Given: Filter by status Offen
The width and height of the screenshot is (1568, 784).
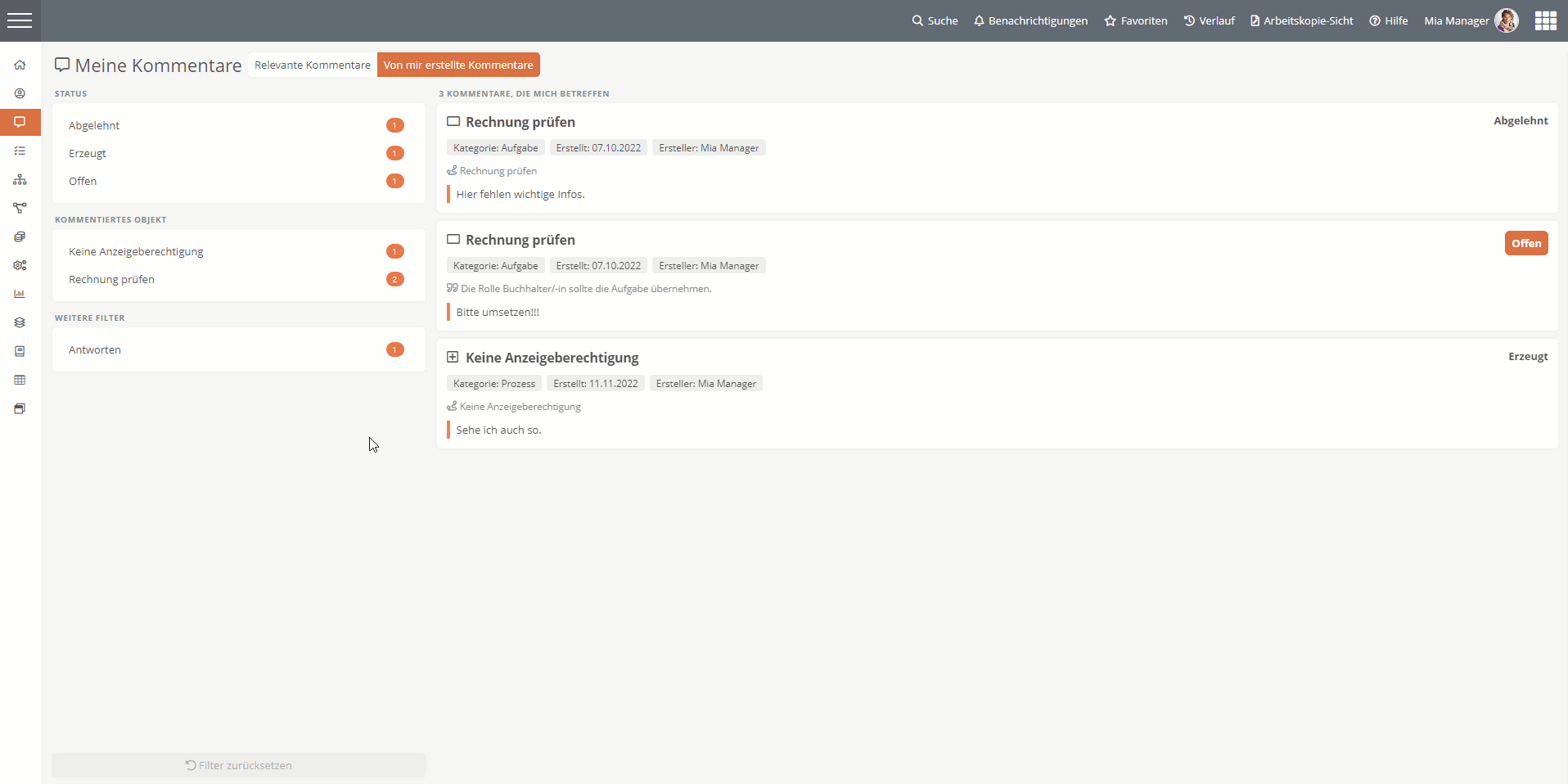Looking at the screenshot, I should click(x=238, y=181).
